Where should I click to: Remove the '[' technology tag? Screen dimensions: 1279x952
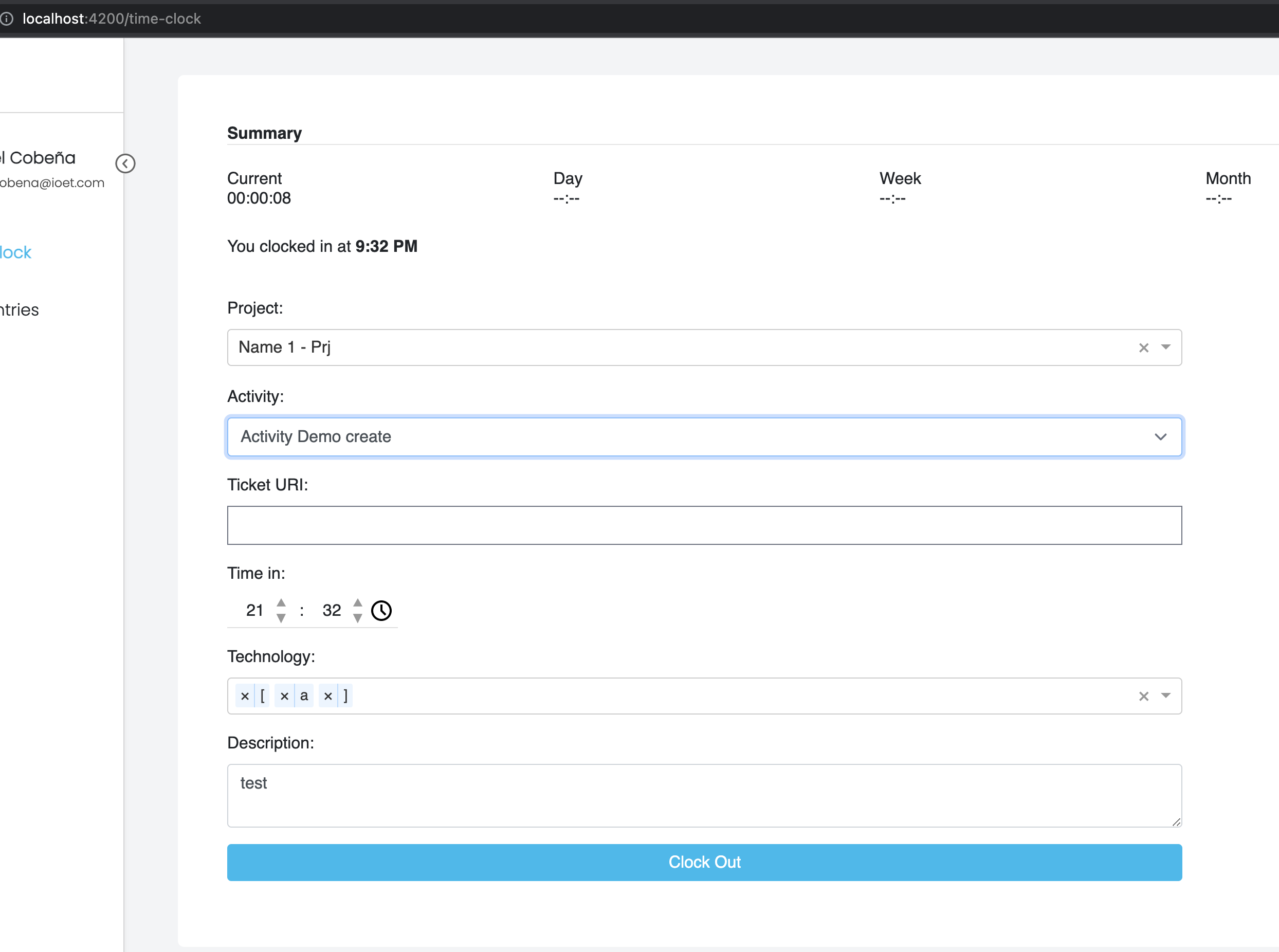(245, 696)
